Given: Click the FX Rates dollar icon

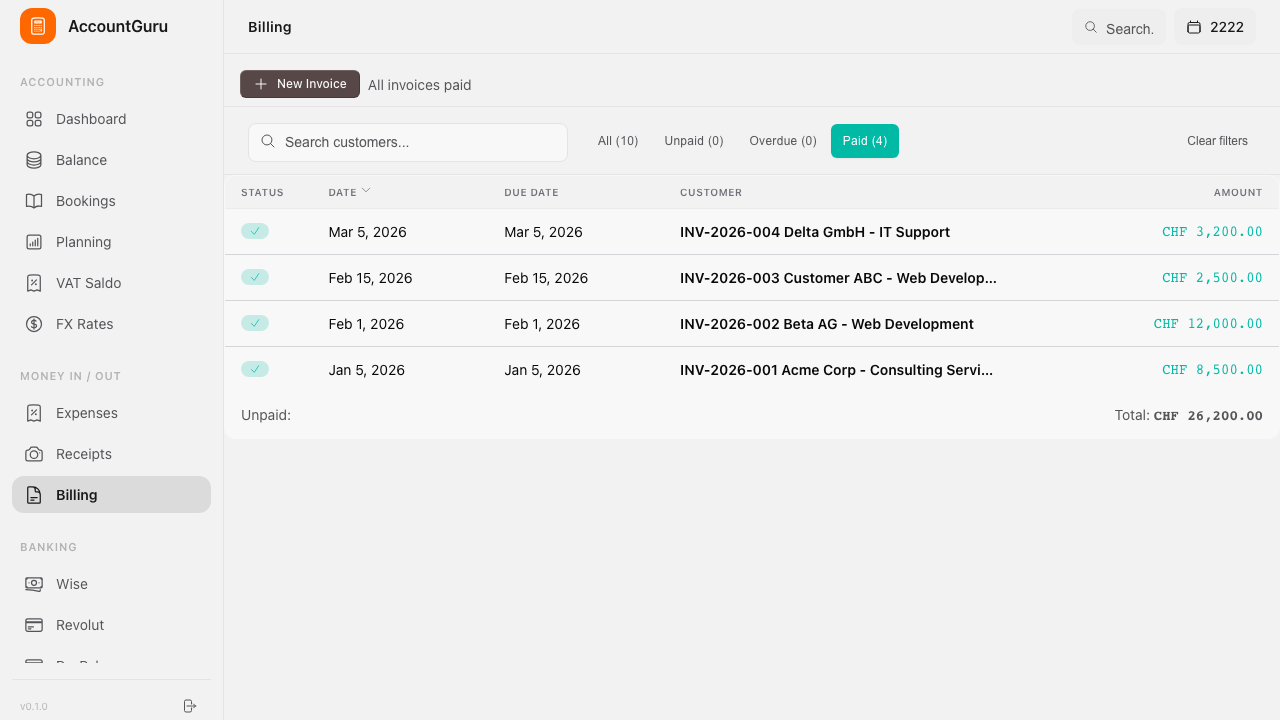Looking at the screenshot, I should pos(34,324).
